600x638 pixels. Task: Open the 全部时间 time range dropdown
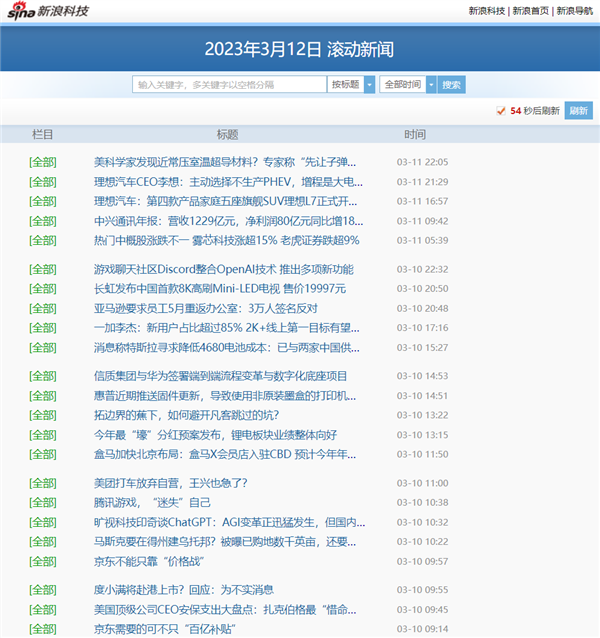408,85
